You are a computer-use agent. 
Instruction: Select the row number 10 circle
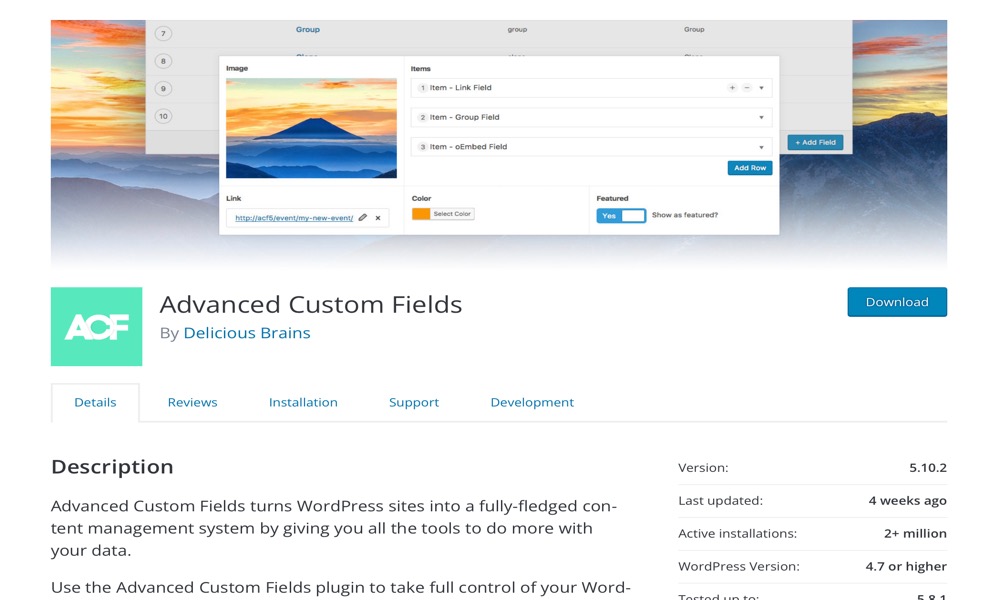coord(163,116)
